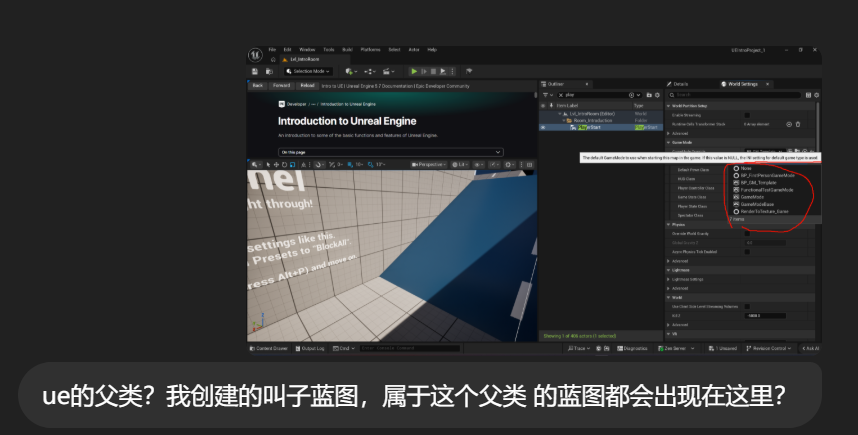Click the Reload button in documentation browser
This screenshot has width=858, height=435.
click(308, 85)
